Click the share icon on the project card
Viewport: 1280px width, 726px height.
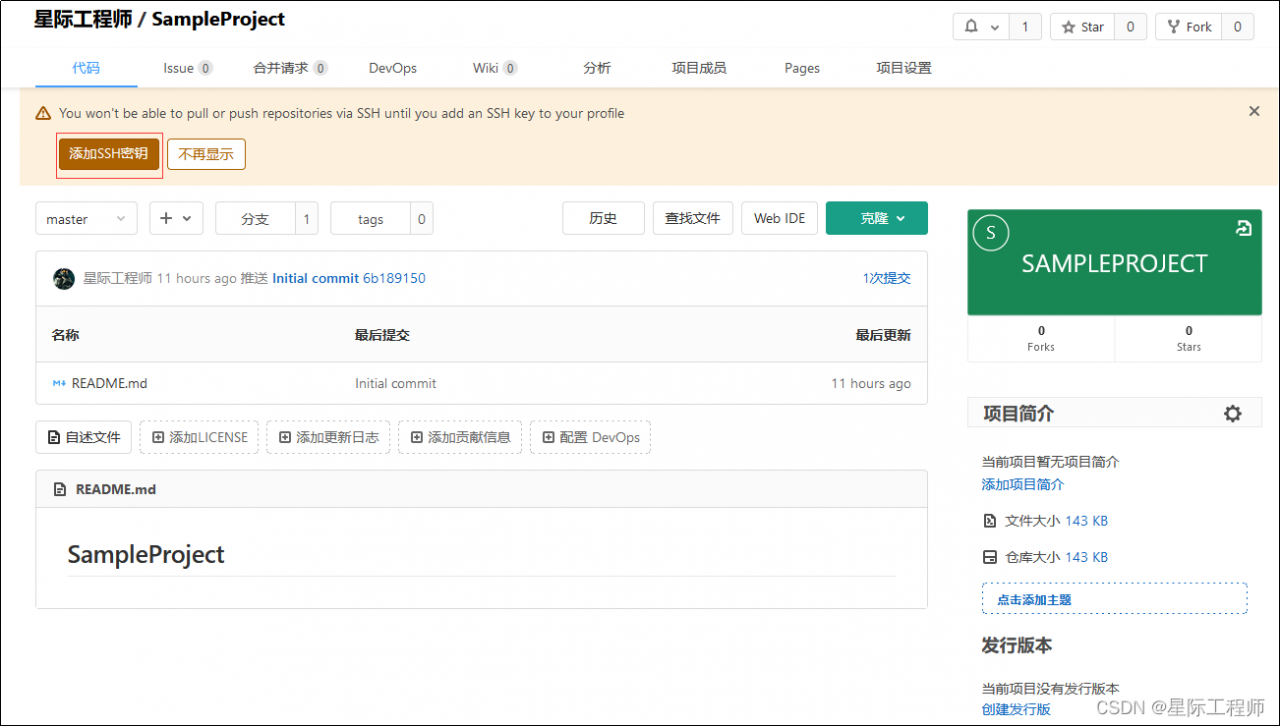1244,228
